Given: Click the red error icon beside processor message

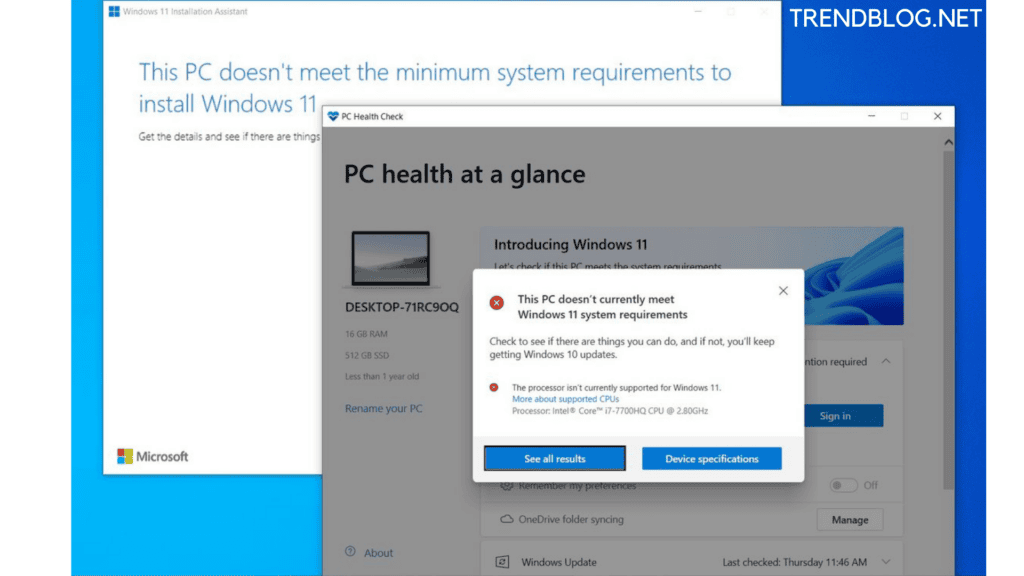Looking at the screenshot, I should coord(494,387).
